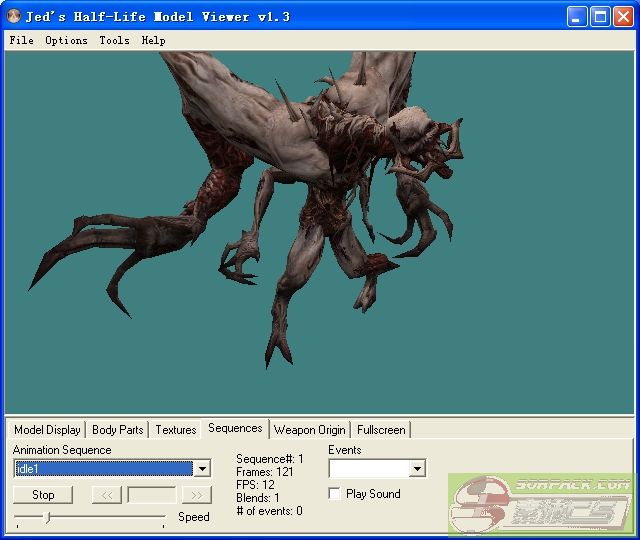
Task: Go to the Textures tab
Action: point(175,430)
